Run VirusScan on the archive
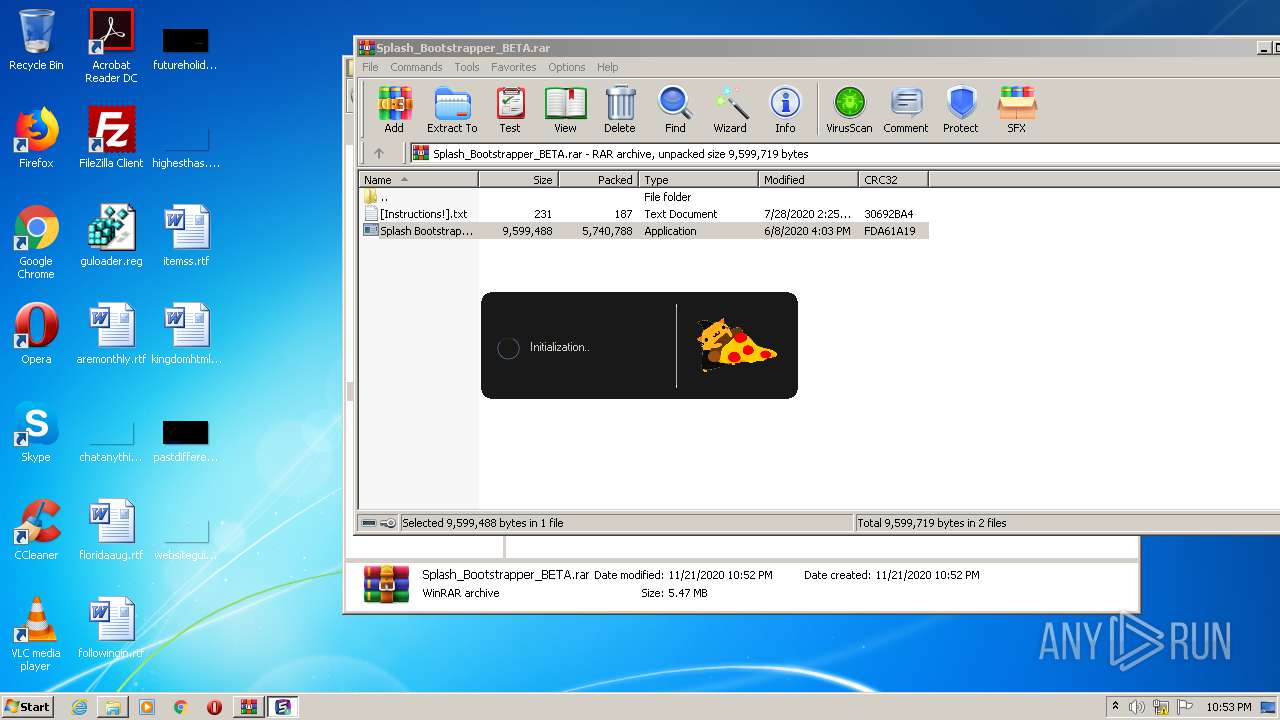Viewport: 1280px width, 720px height. click(x=849, y=110)
